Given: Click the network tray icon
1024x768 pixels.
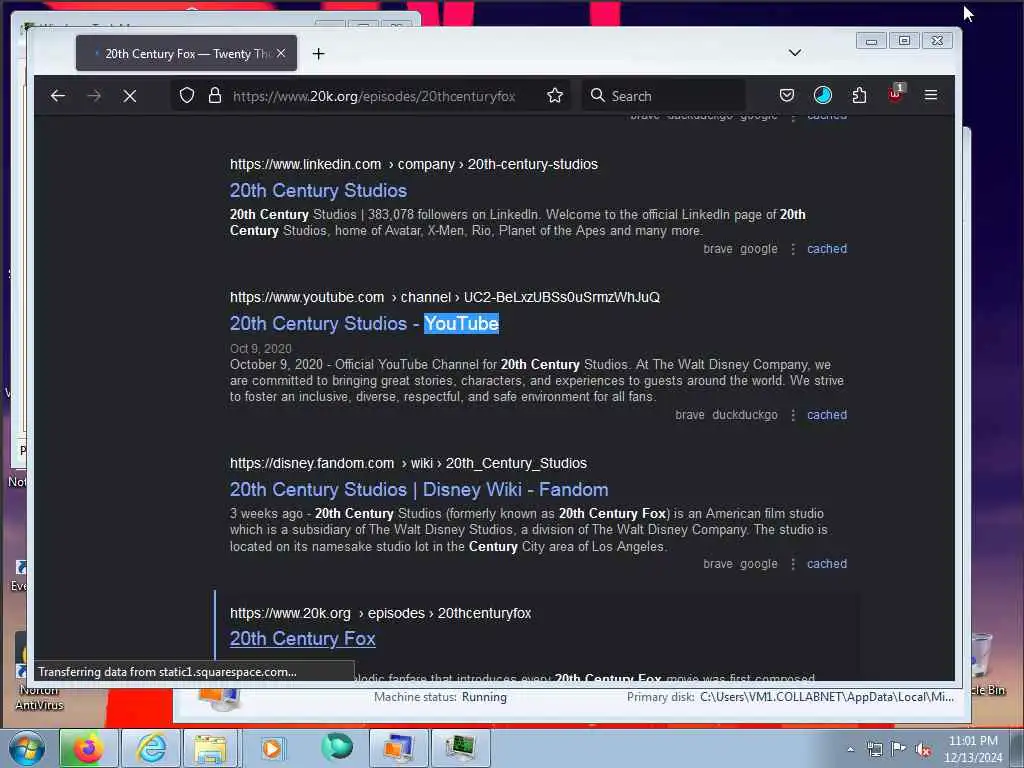Looking at the screenshot, I should tap(874, 749).
